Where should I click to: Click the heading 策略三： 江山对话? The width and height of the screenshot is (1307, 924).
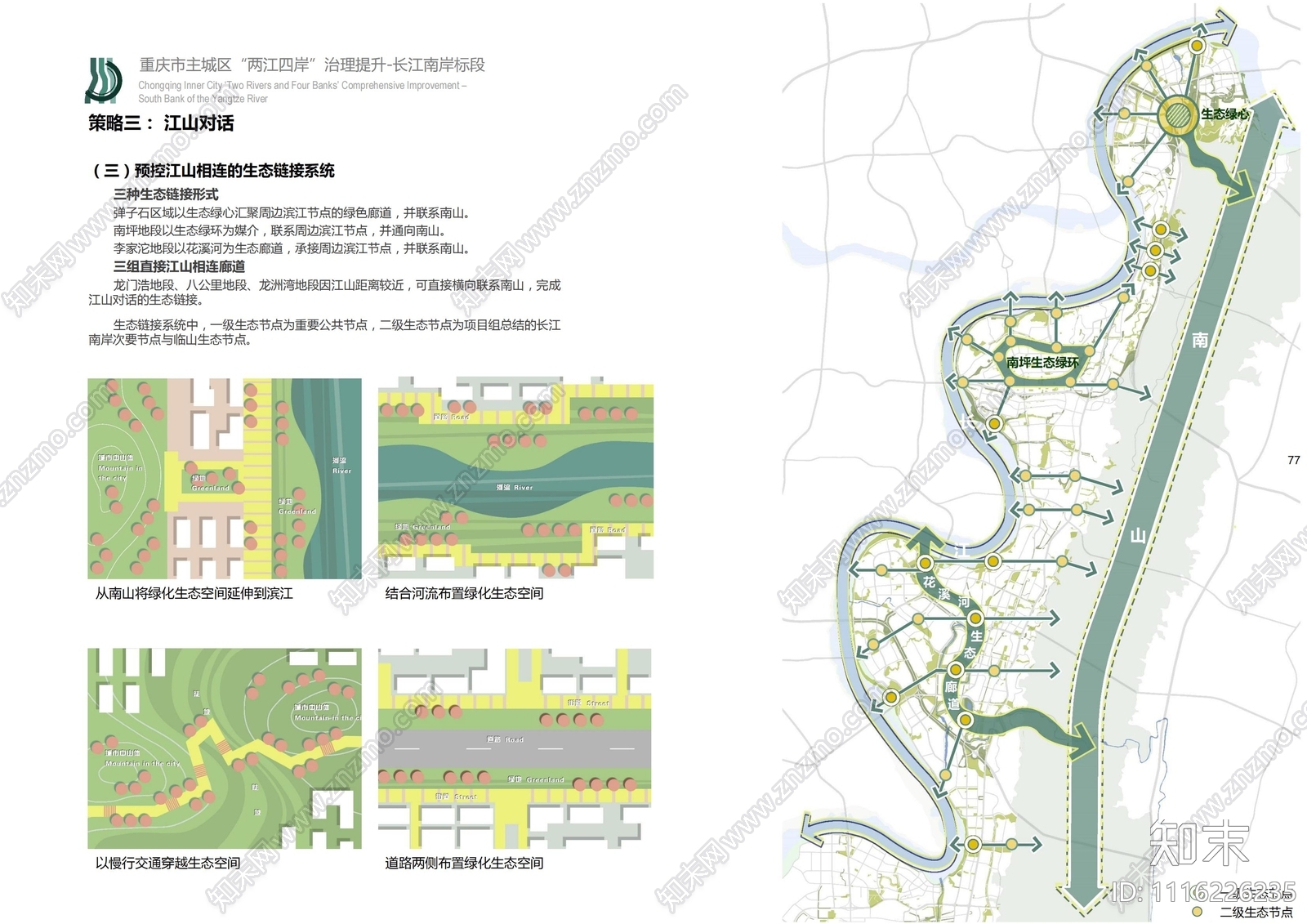(x=161, y=123)
